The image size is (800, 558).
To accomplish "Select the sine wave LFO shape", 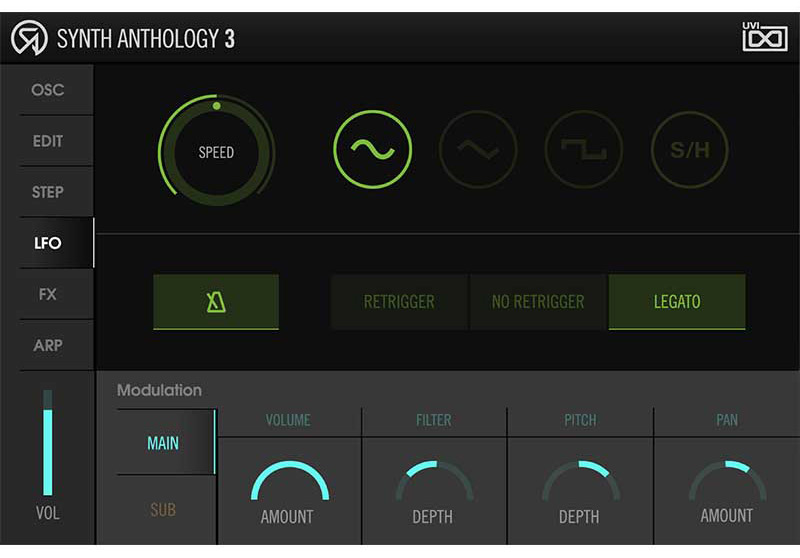I will [x=372, y=149].
